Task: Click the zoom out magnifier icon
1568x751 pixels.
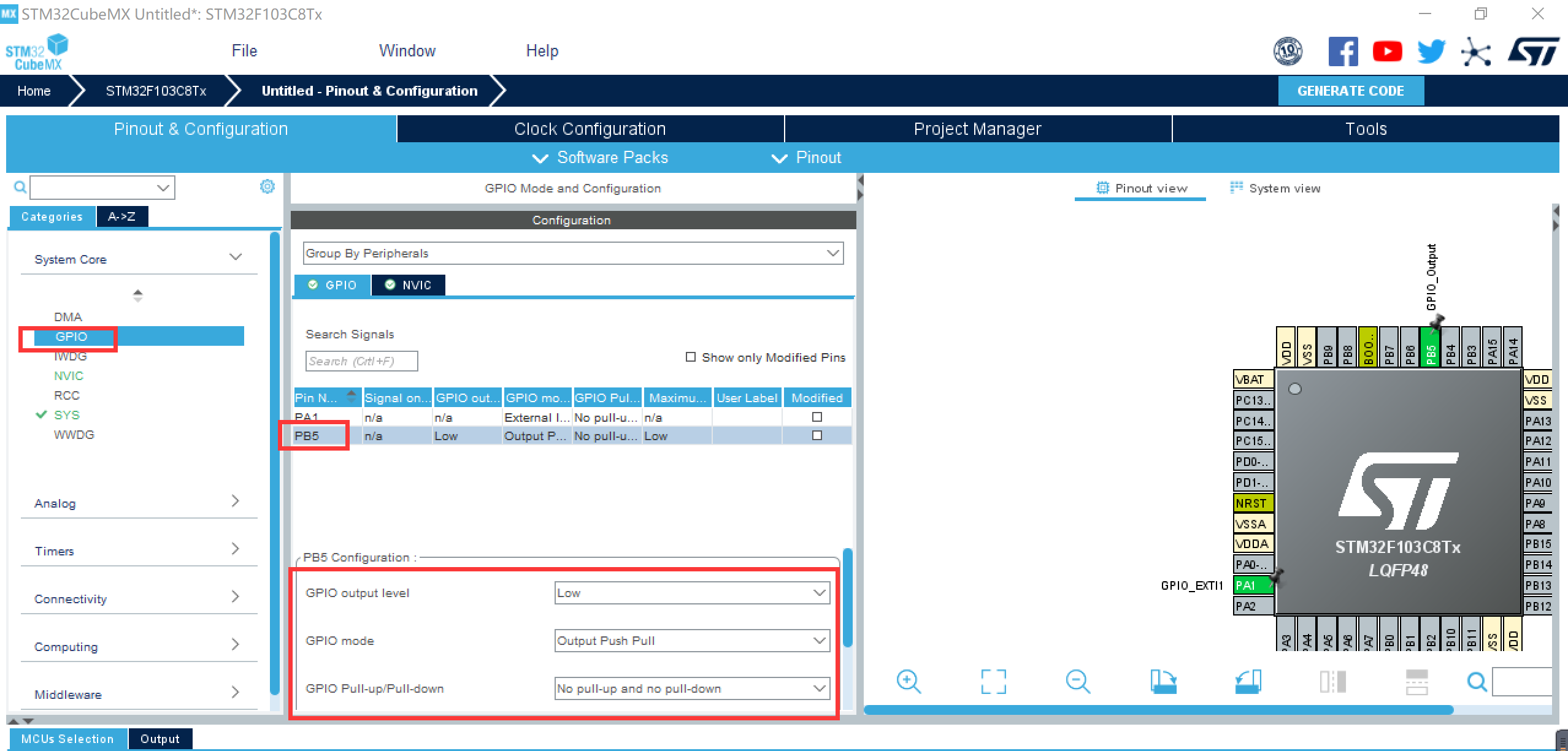Action: coord(1078,682)
